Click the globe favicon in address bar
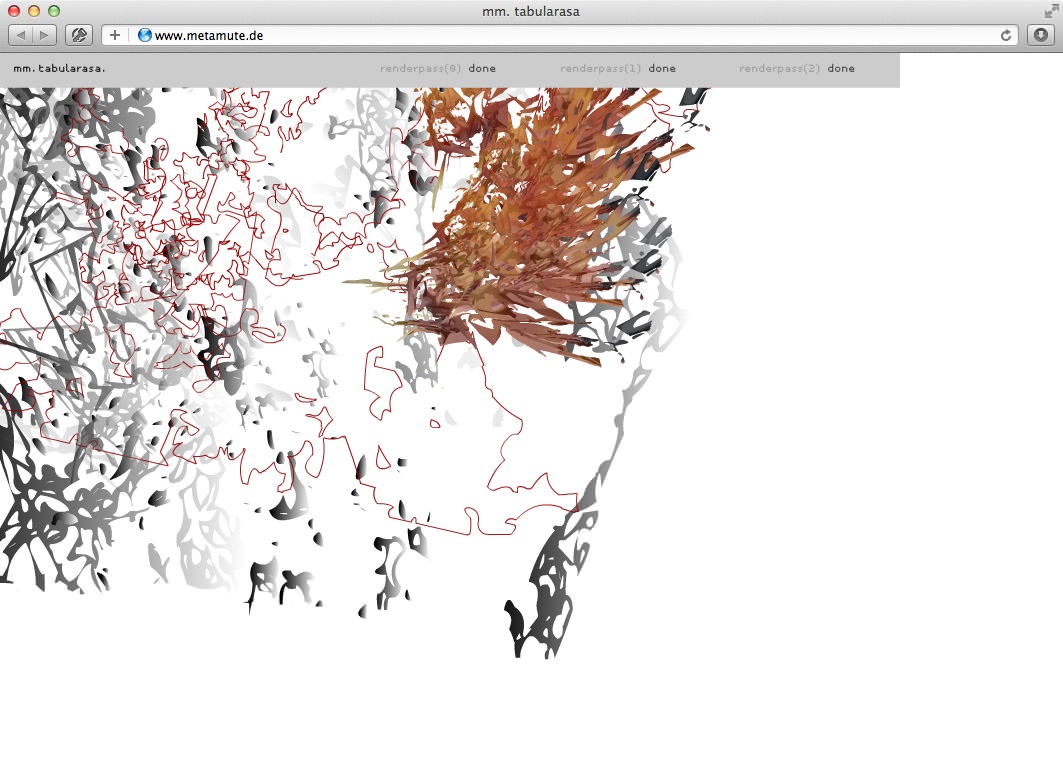1063x776 pixels. point(145,35)
